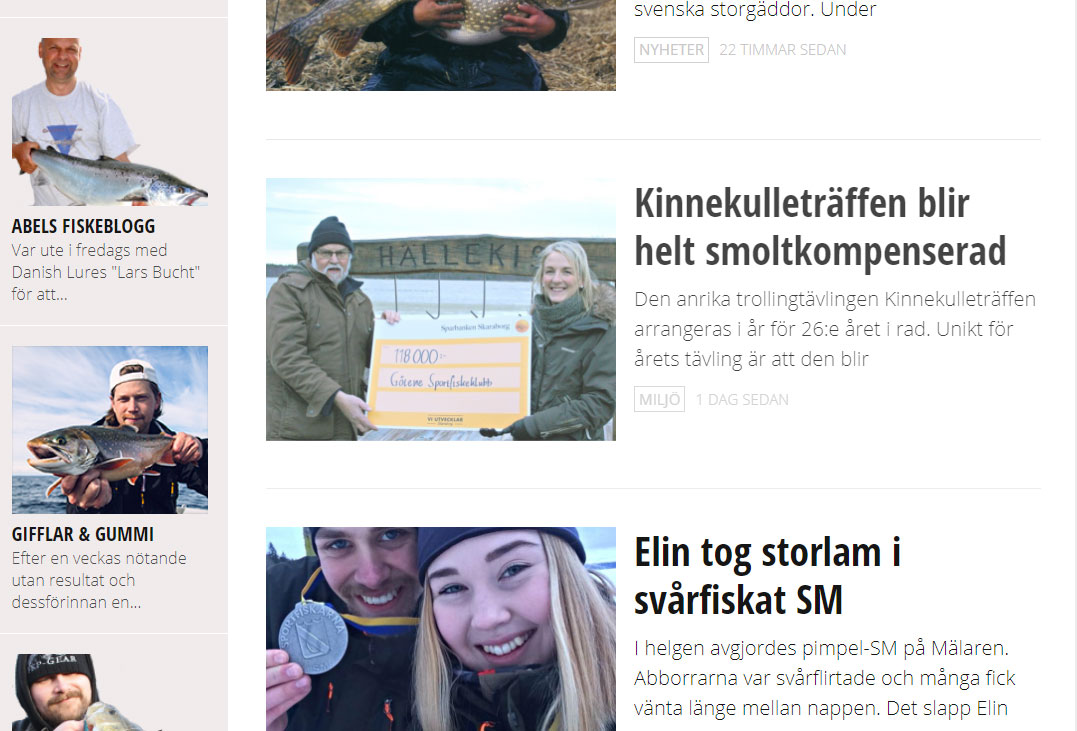
Task: Click the 118 000 cheque in photo
Action: (x=450, y=374)
